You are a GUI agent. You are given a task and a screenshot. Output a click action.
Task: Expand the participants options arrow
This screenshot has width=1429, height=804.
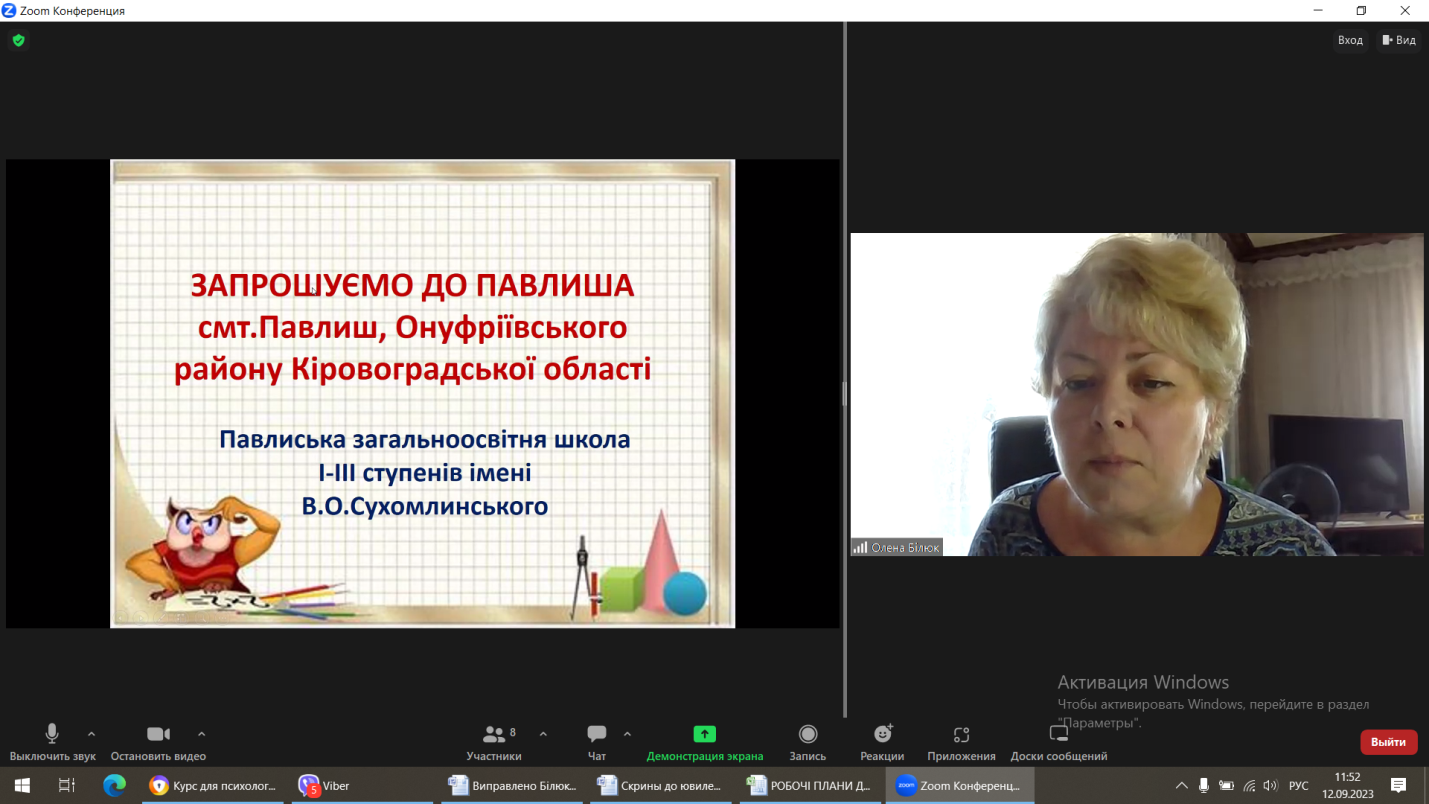[x=543, y=734]
